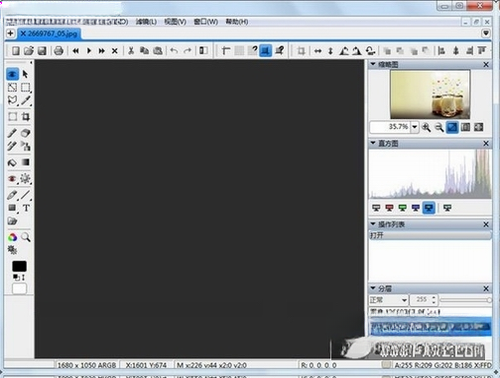The width and height of the screenshot is (500, 378).
Task: Flip the image vertically
Action: (x=330, y=51)
